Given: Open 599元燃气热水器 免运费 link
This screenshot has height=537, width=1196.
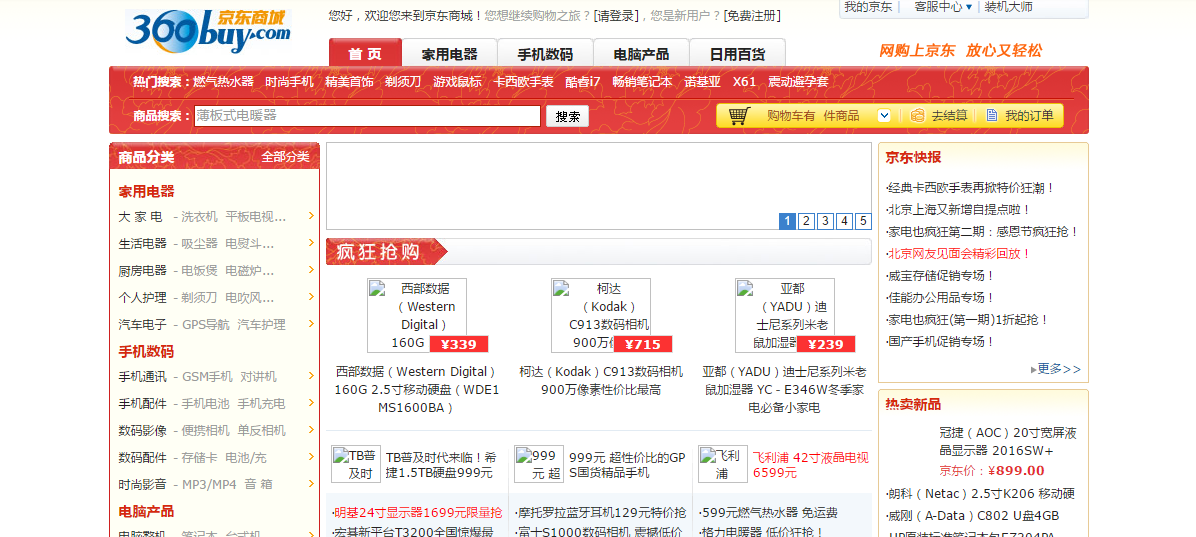Looking at the screenshot, I should pyautogui.click(x=768, y=512).
